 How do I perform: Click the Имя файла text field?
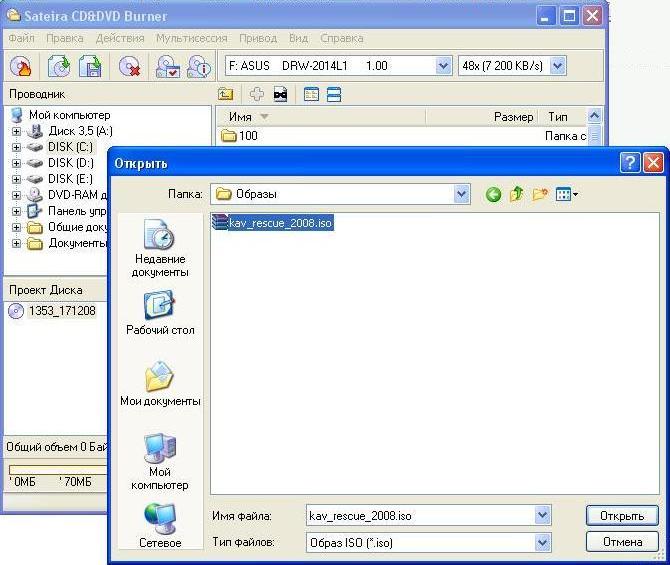pyautogui.click(x=420, y=515)
